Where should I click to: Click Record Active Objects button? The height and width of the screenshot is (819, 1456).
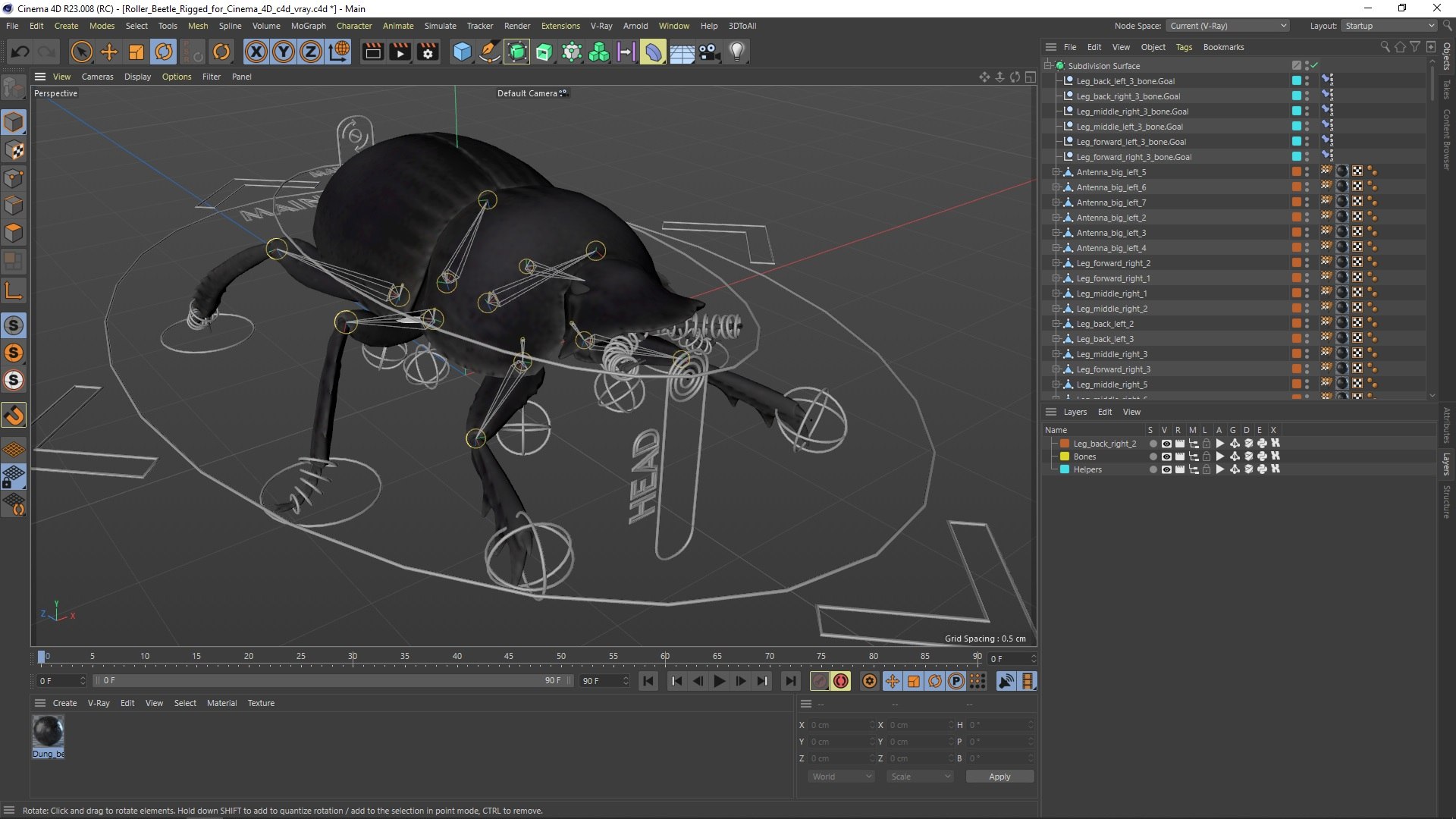[819, 681]
